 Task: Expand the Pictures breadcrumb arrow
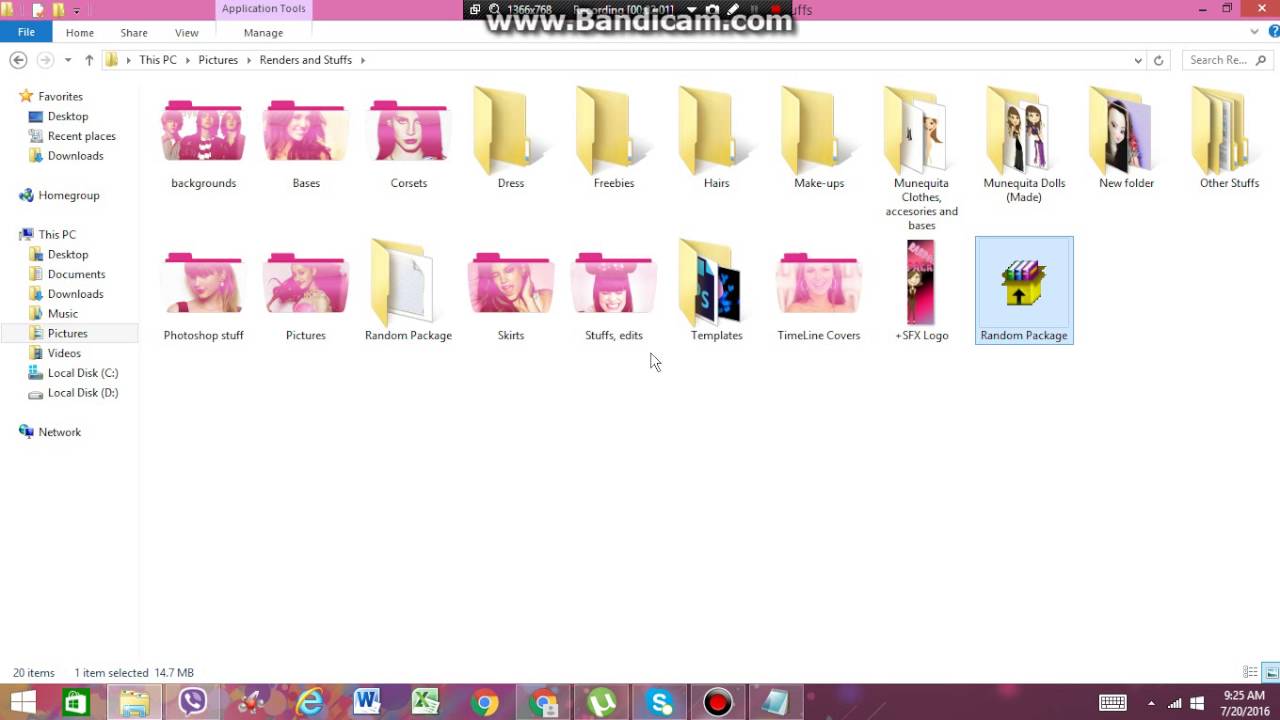248,60
